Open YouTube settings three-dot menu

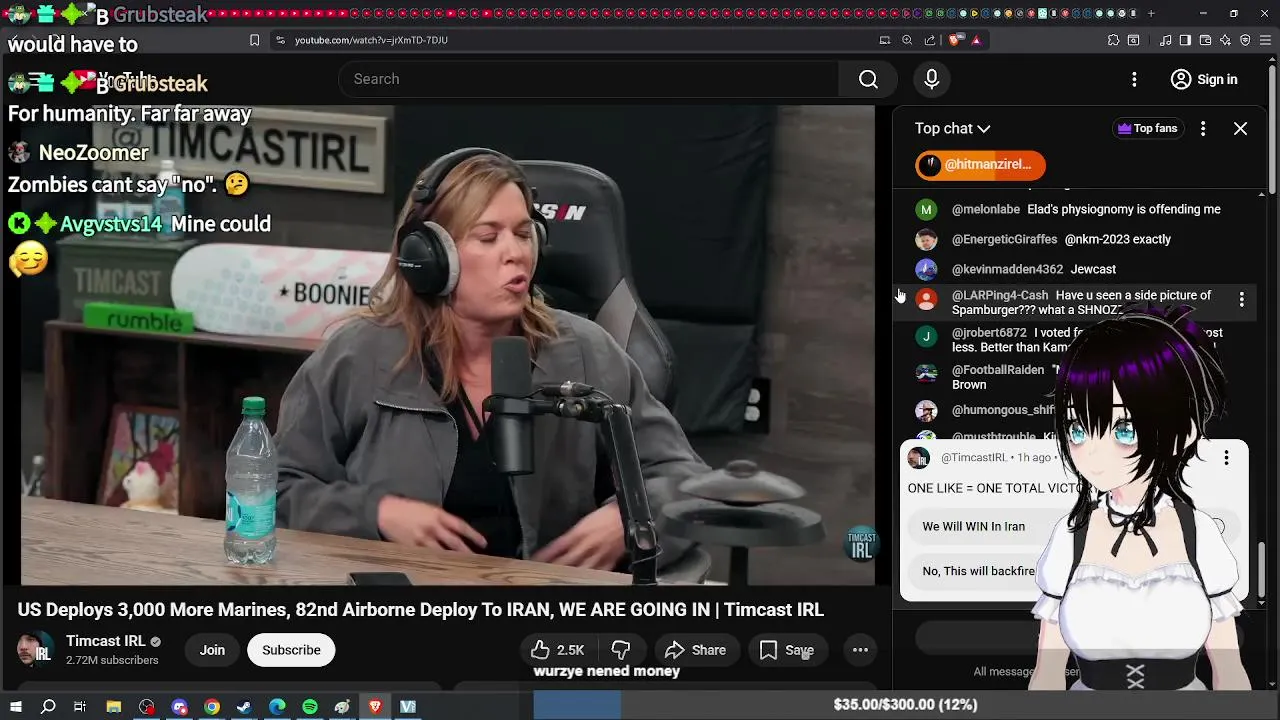point(1134,79)
